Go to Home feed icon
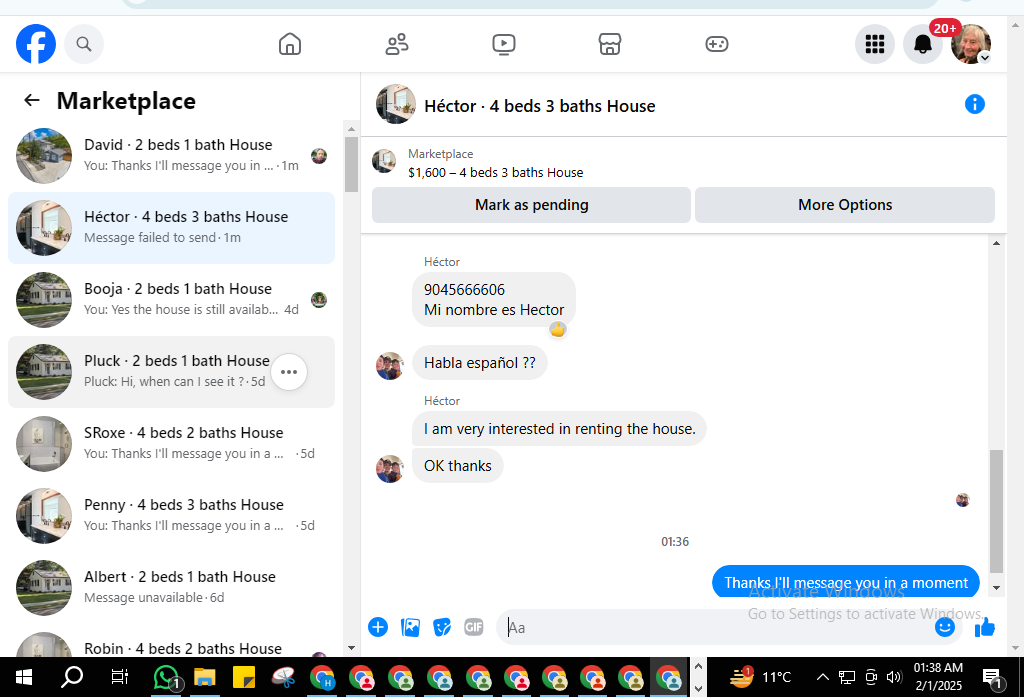 click(x=290, y=44)
